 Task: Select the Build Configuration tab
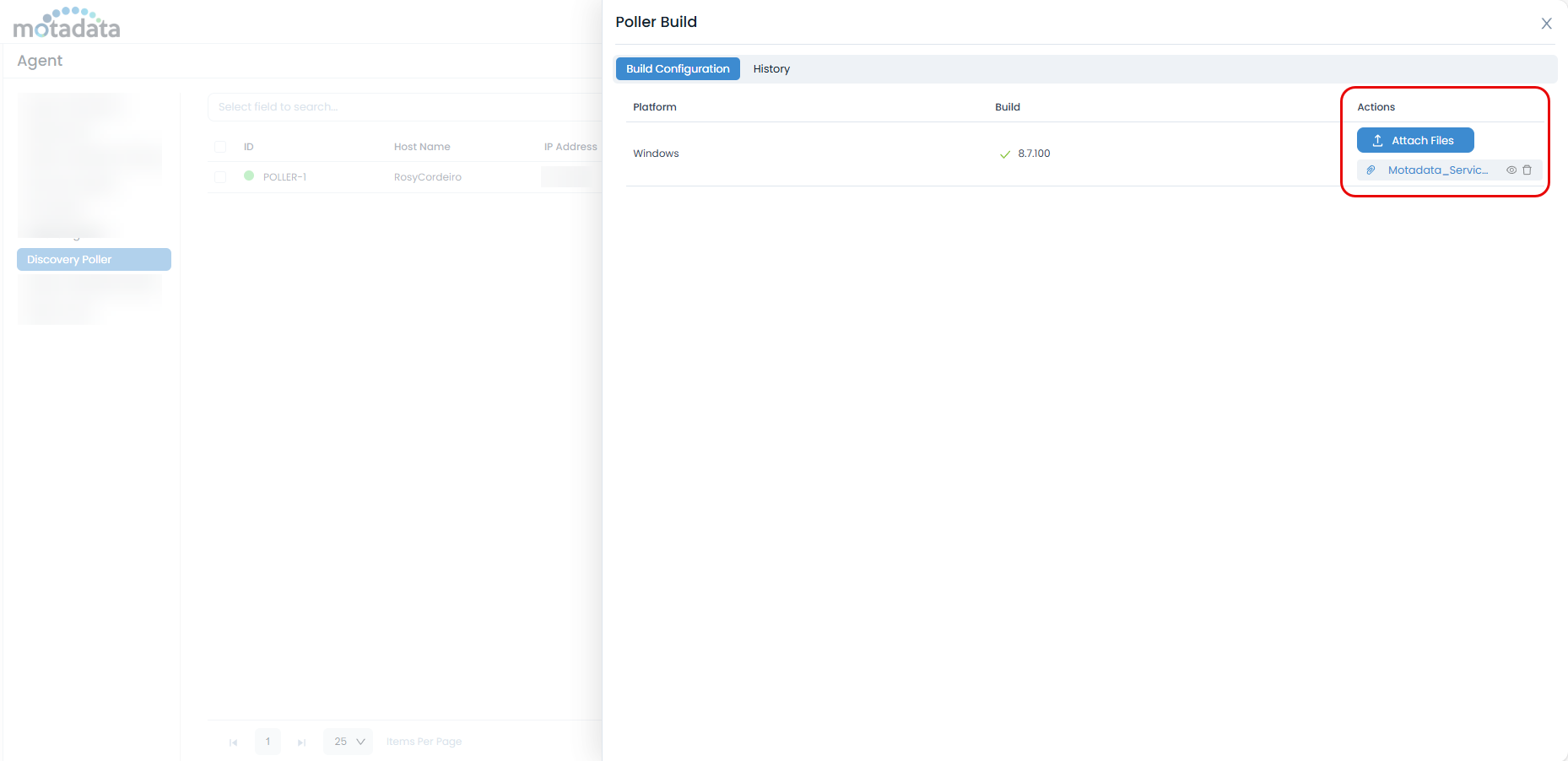(678, 69)
